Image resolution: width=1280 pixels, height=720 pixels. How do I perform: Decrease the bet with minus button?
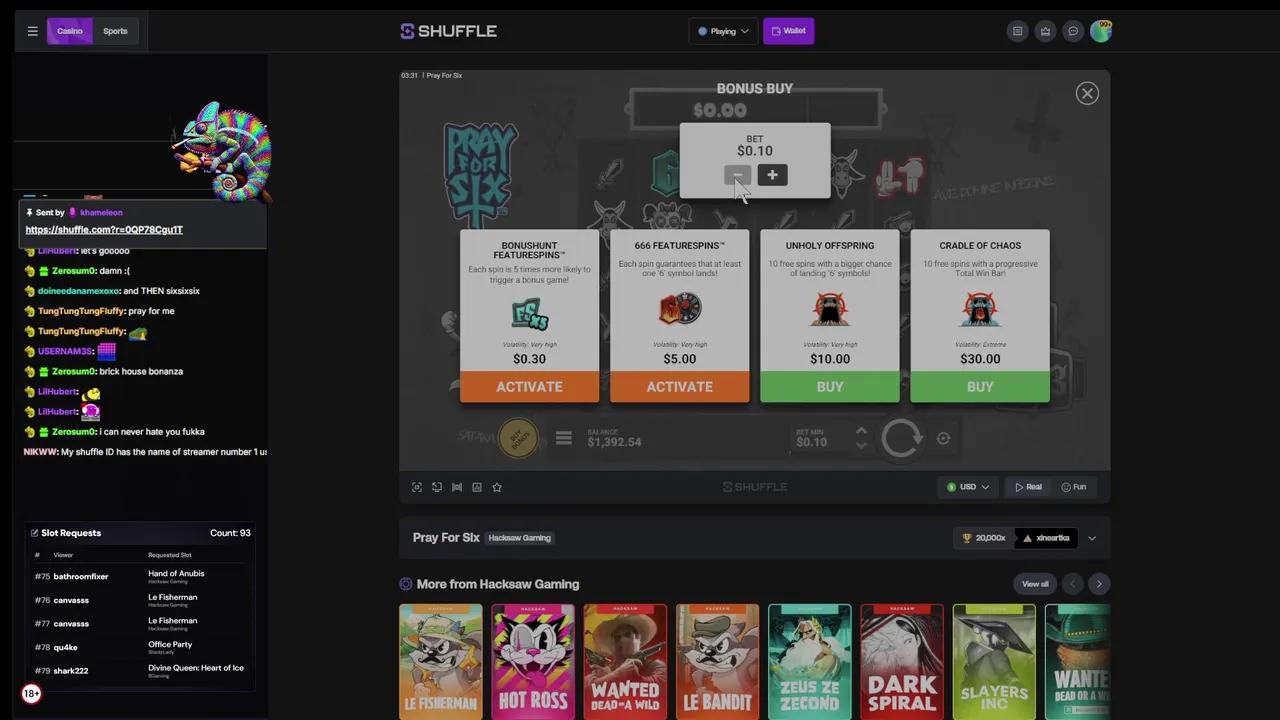point(737,175)
